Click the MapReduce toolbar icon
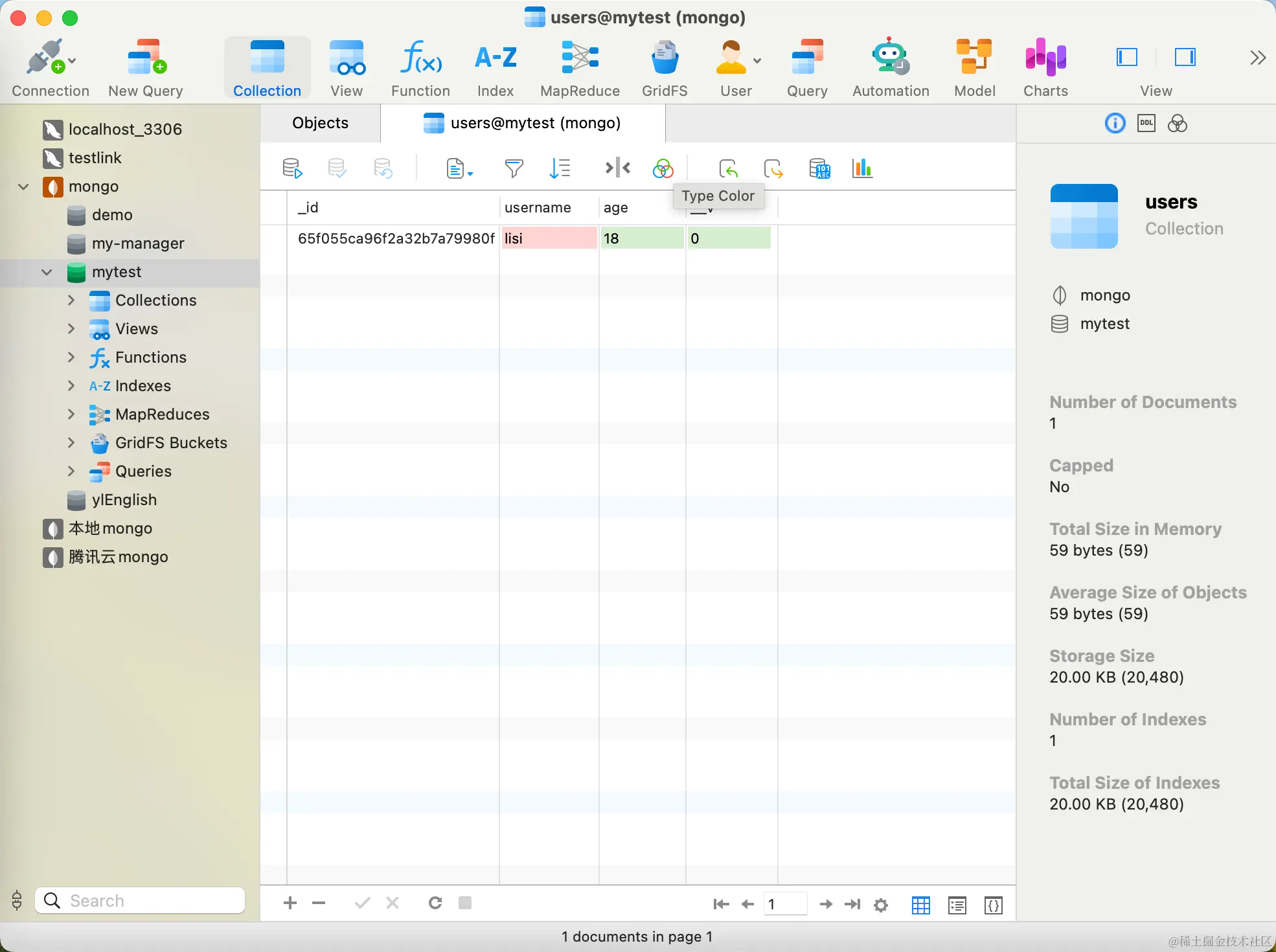Image resolution: width=1276 pixels, height=952 pixels. 579,68
